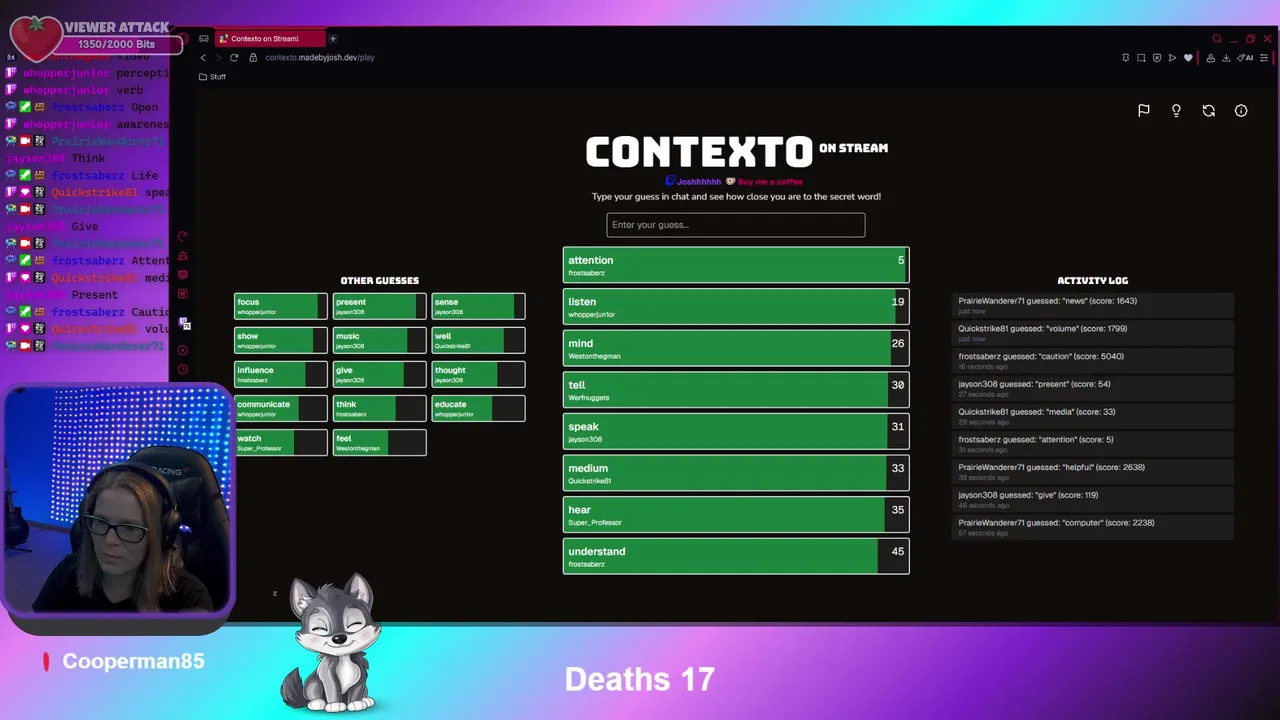Click the show card in Other Guesses
1280x720 pixels.
pos(281,340)
